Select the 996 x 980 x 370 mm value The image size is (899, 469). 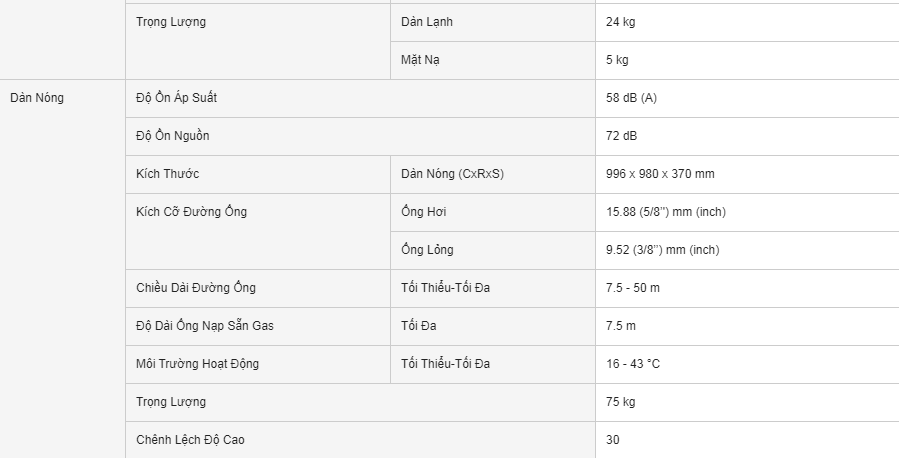[660, 174]
